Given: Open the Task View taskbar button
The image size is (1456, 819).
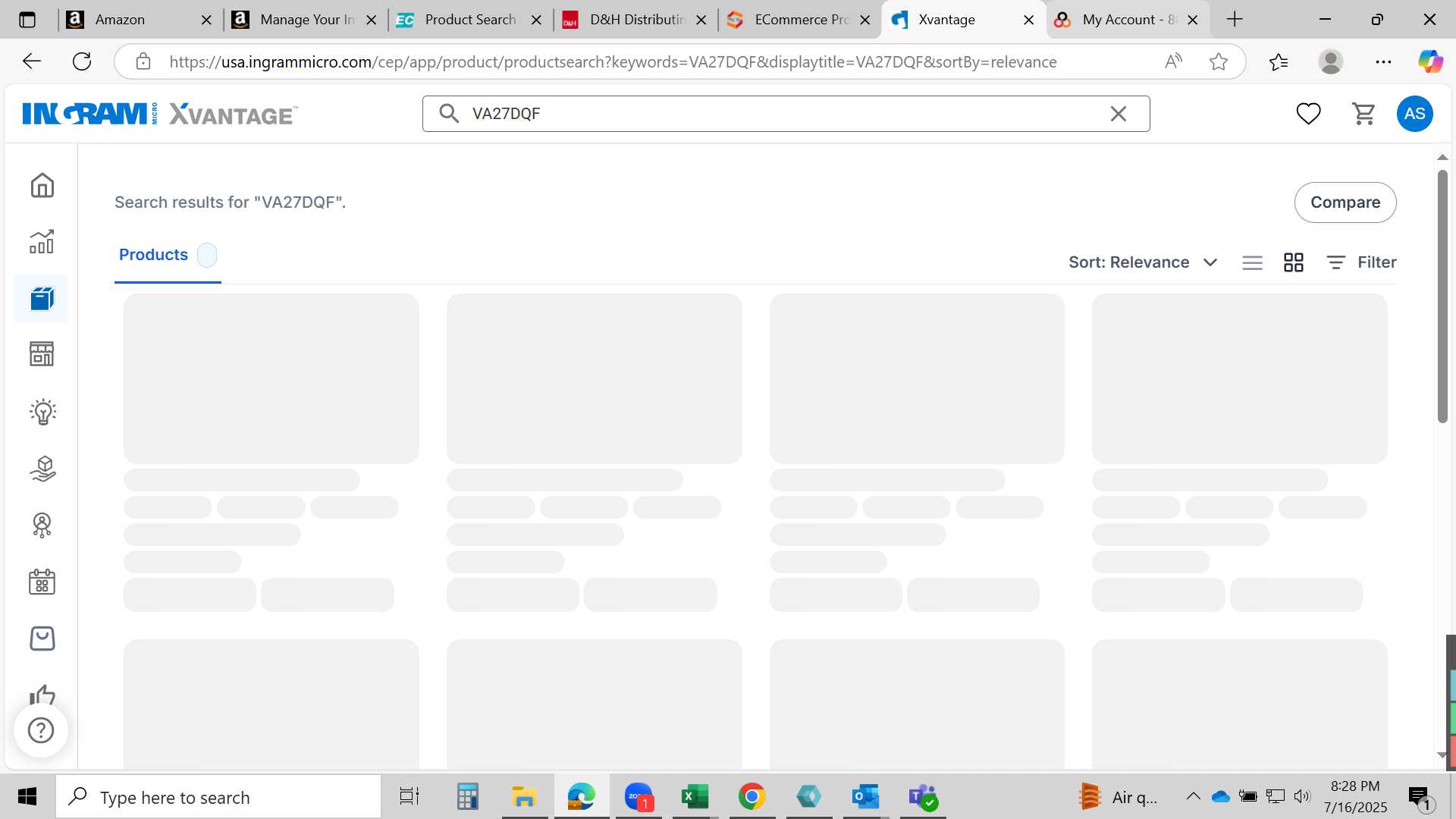Looking at the screenshot, I should click(x=409, y=797).
